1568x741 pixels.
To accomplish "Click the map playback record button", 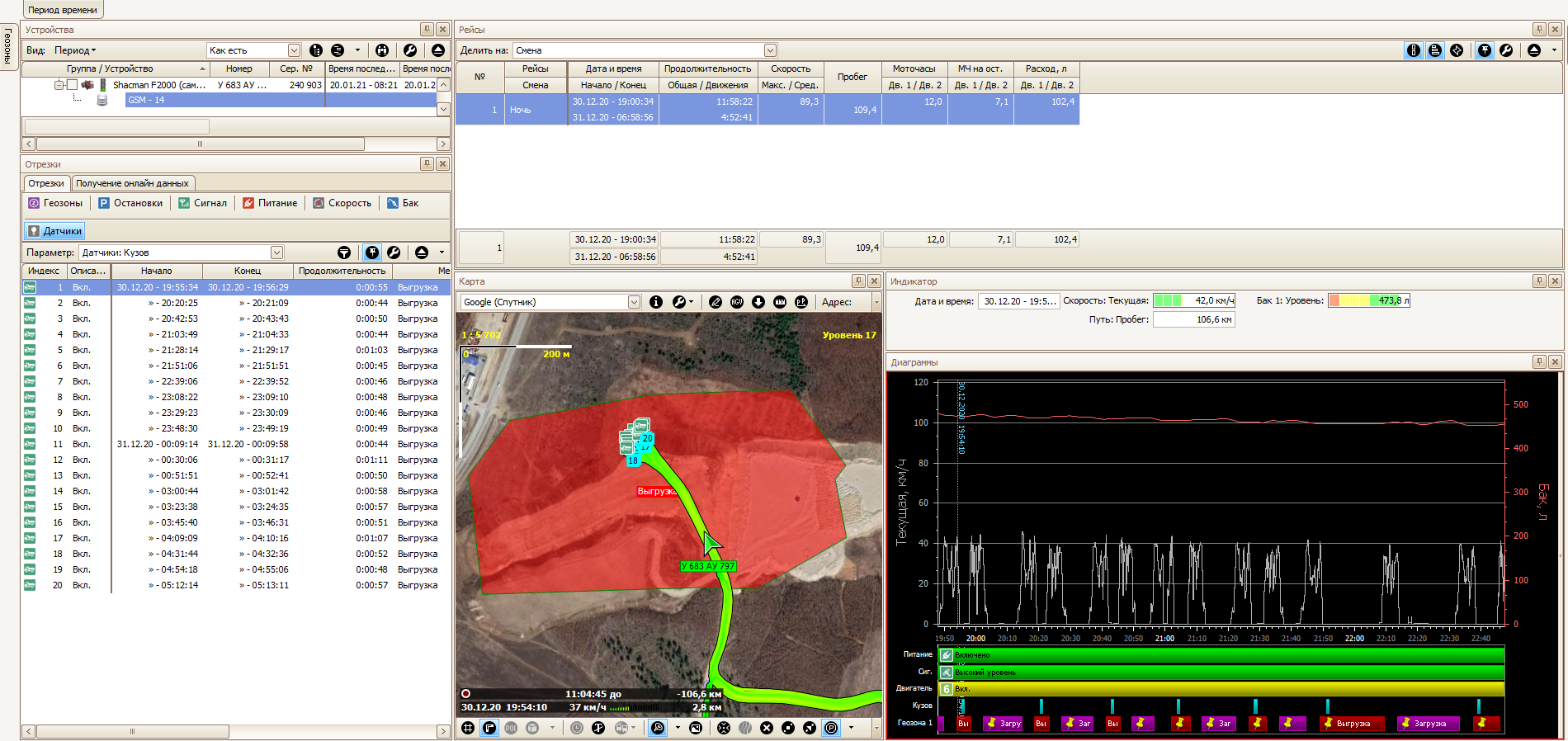I will (x=465, y=694).
